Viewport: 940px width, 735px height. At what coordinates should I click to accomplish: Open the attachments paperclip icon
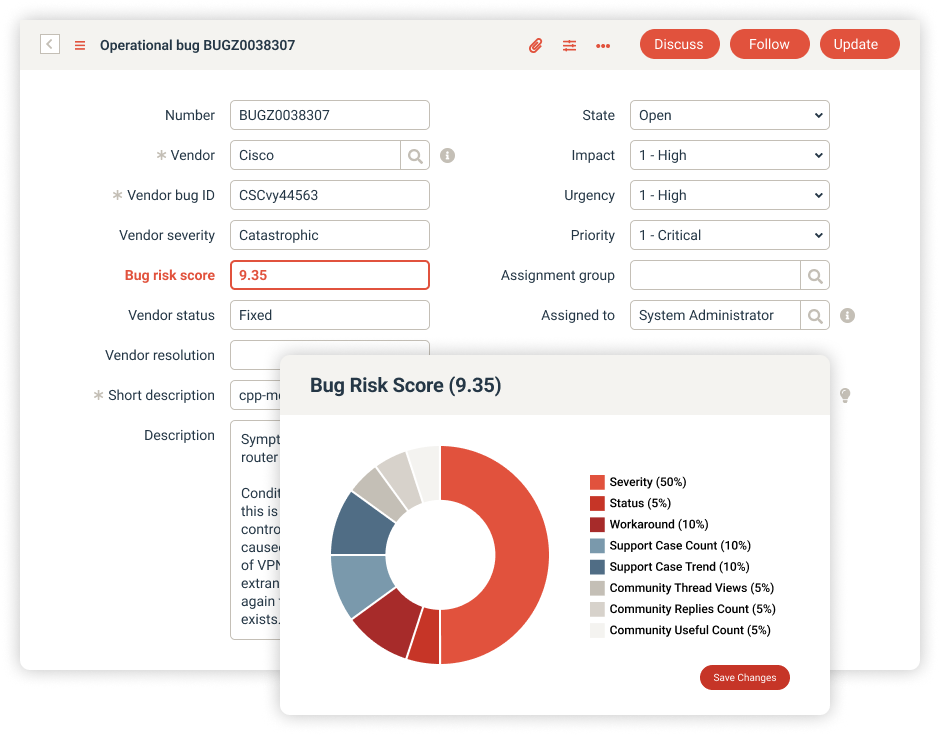pos(535,45)
